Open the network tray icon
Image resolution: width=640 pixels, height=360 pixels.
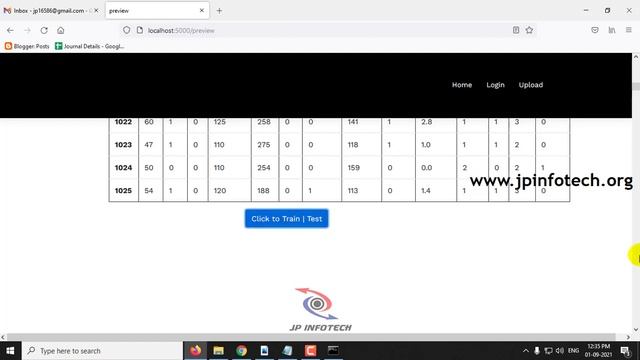[x=548, y=351]
